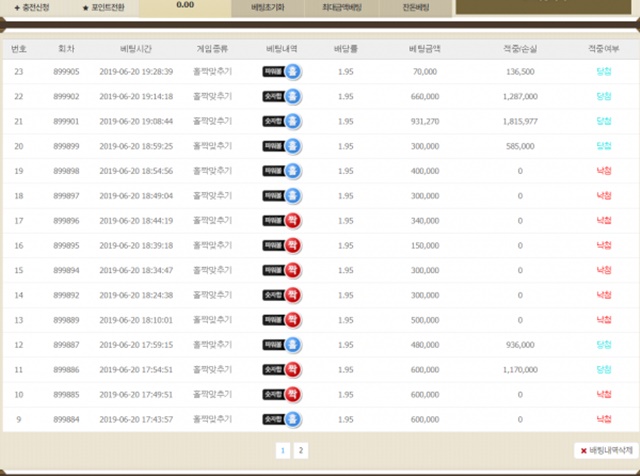Click the 낙첨 status in row 19

(604, 171)
